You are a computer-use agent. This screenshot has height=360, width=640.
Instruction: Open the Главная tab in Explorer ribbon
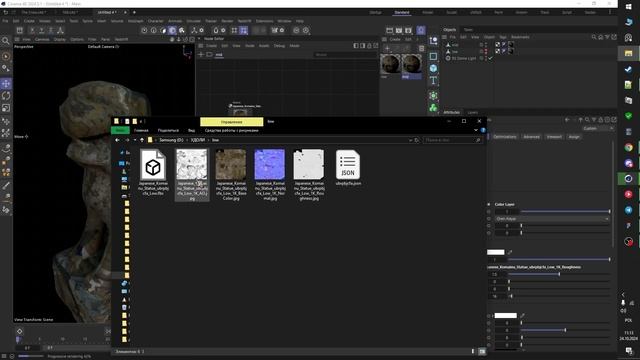click(x=141, y=131)
